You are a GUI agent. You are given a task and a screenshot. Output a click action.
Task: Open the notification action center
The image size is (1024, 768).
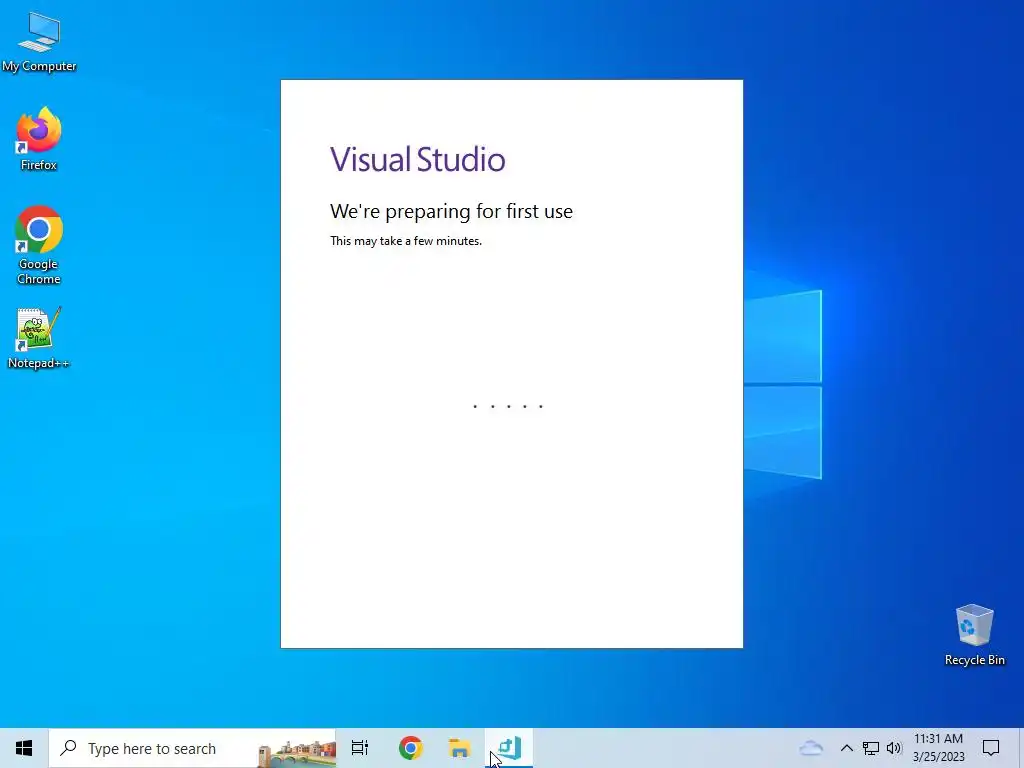[991, 748]
